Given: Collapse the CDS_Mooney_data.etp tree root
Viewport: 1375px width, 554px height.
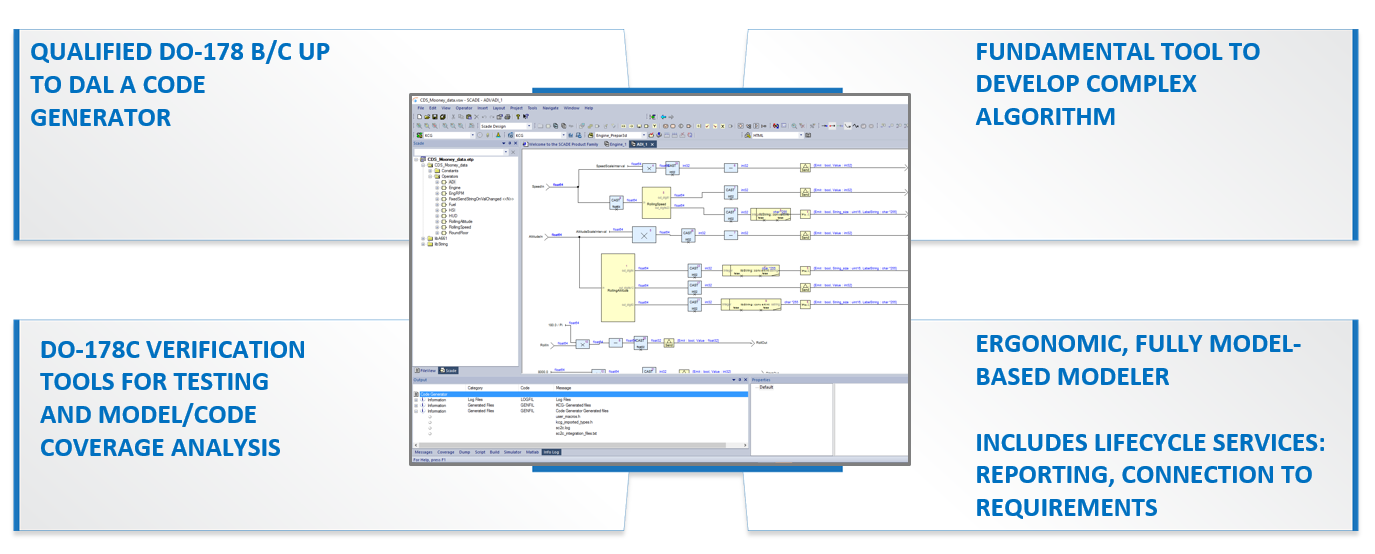Looking at the screenshot, I should coord(416,159).
